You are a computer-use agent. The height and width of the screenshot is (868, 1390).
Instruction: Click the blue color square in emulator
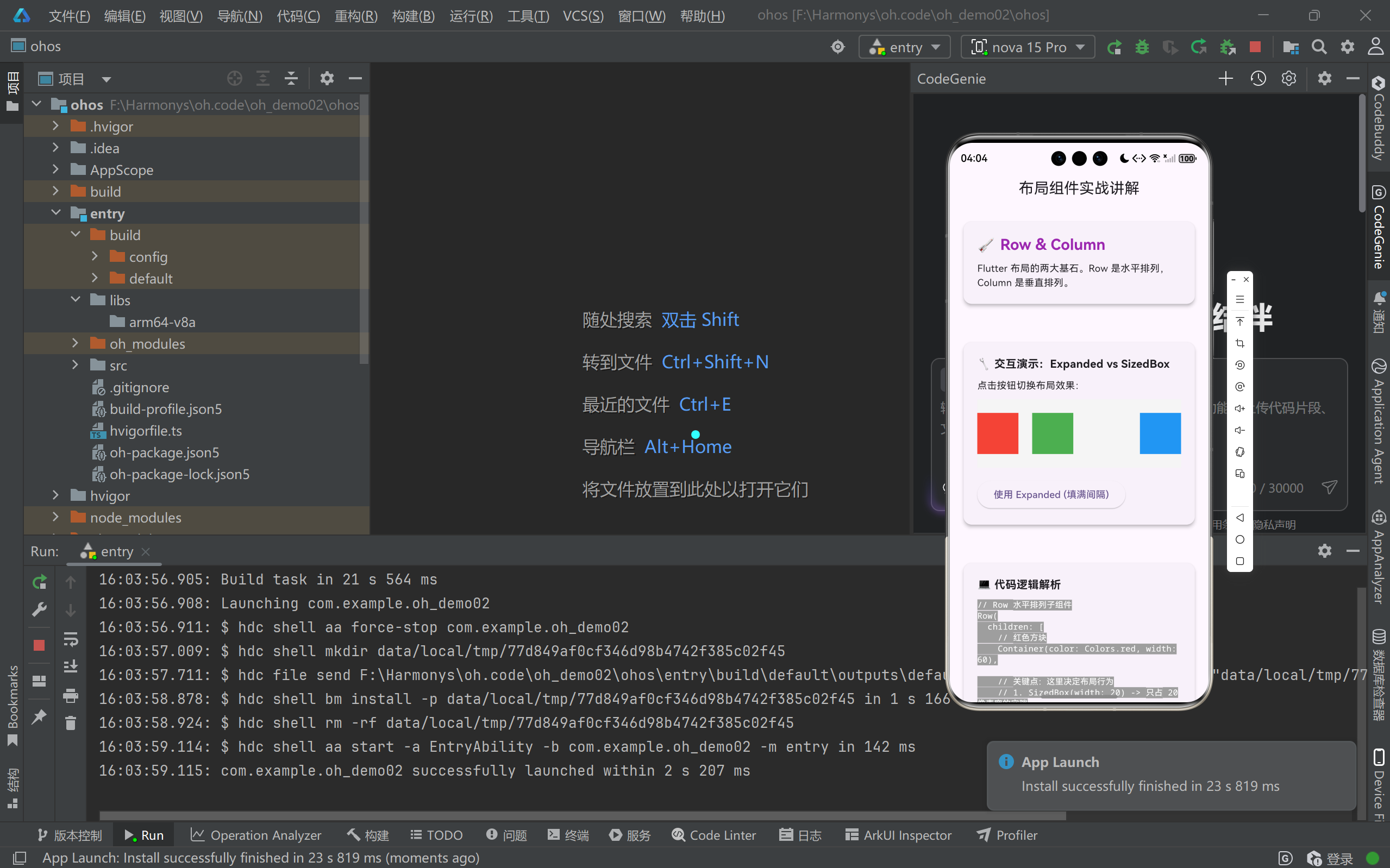click(1160, 433)
